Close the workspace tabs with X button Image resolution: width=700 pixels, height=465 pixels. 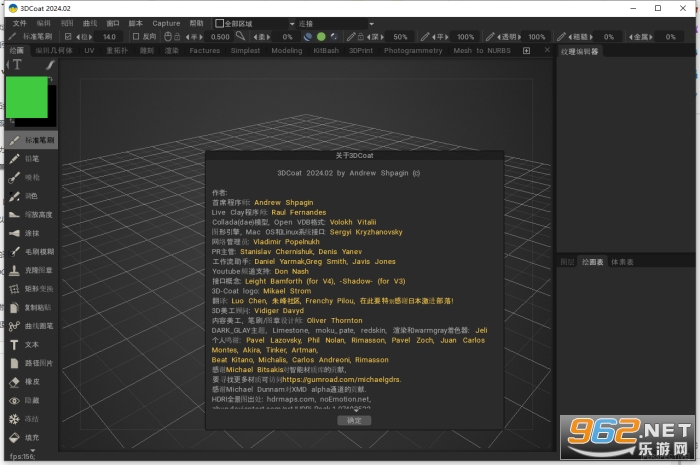point(547,50)
